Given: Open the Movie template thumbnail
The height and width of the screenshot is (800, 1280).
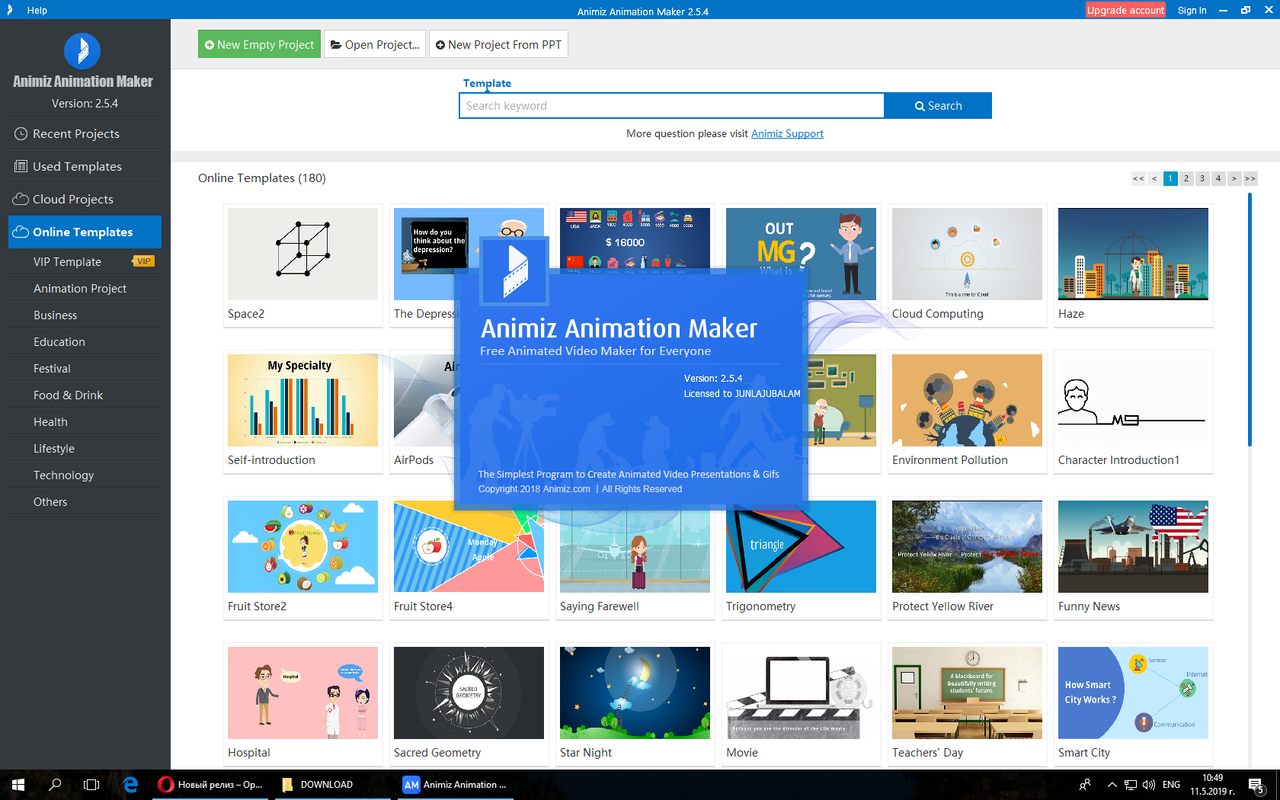Looking at the screenshot, I should coord(801,693).
